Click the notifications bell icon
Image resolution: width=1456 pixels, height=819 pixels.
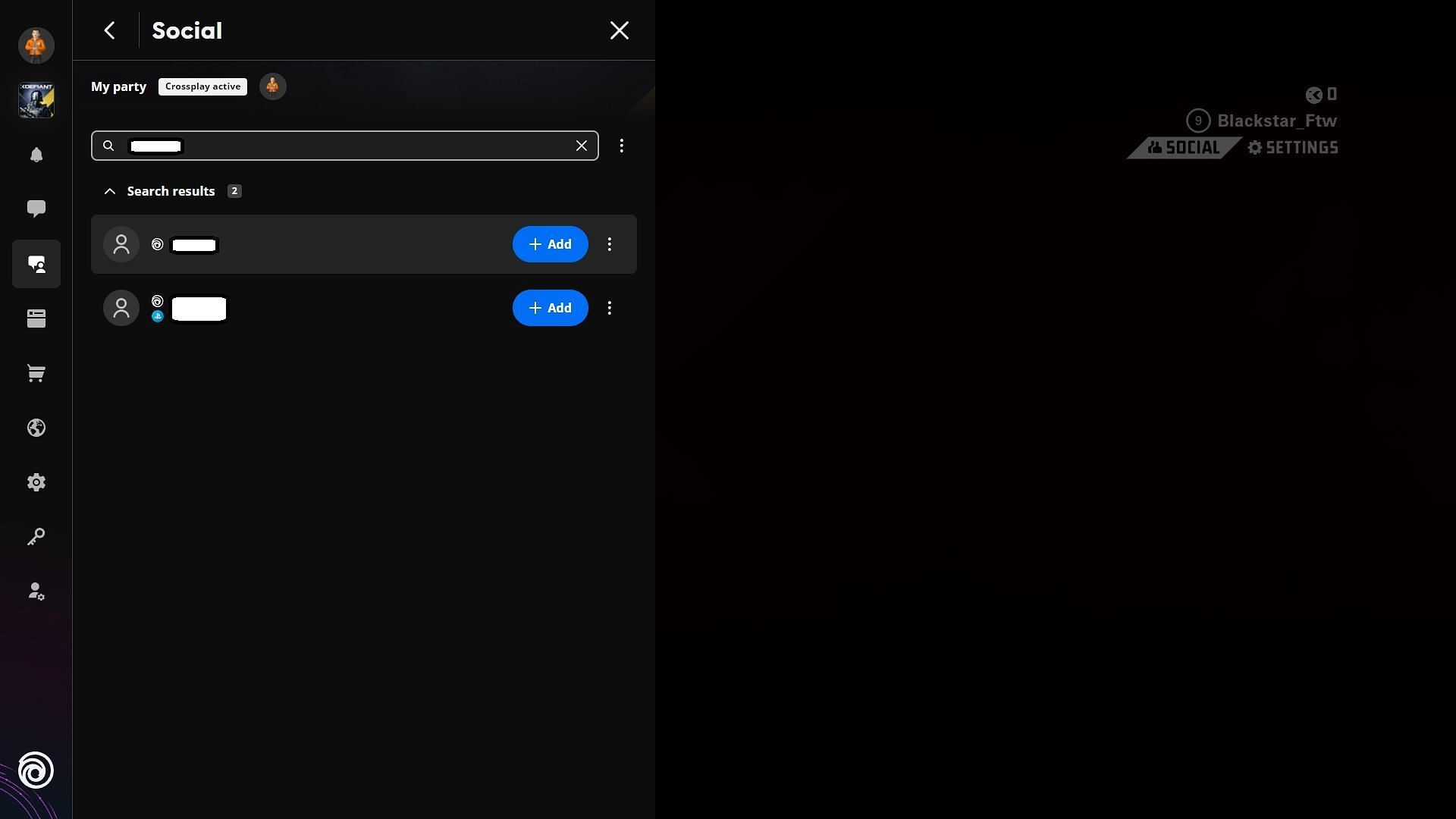pyautogui.click(x=36, y=155)
